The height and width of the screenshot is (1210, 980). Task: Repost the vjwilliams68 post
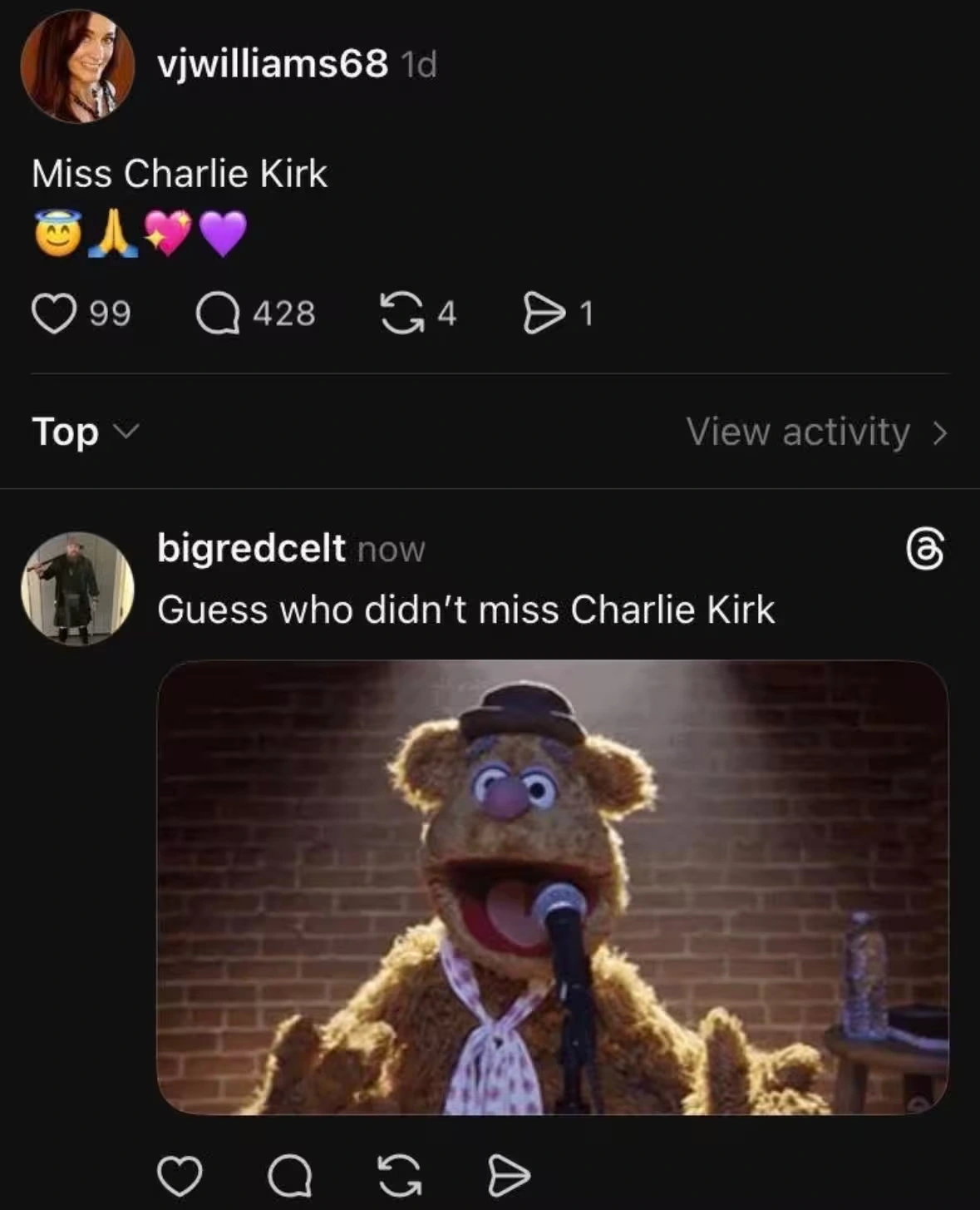point(401,314)
